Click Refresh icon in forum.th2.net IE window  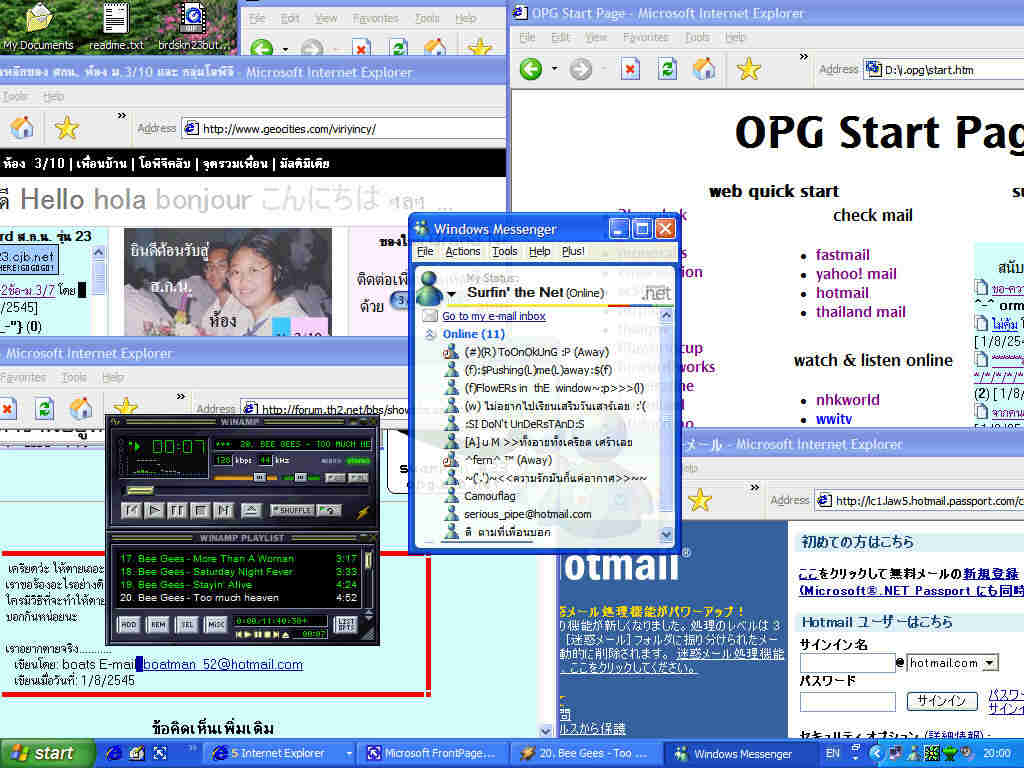click(44, 409)
